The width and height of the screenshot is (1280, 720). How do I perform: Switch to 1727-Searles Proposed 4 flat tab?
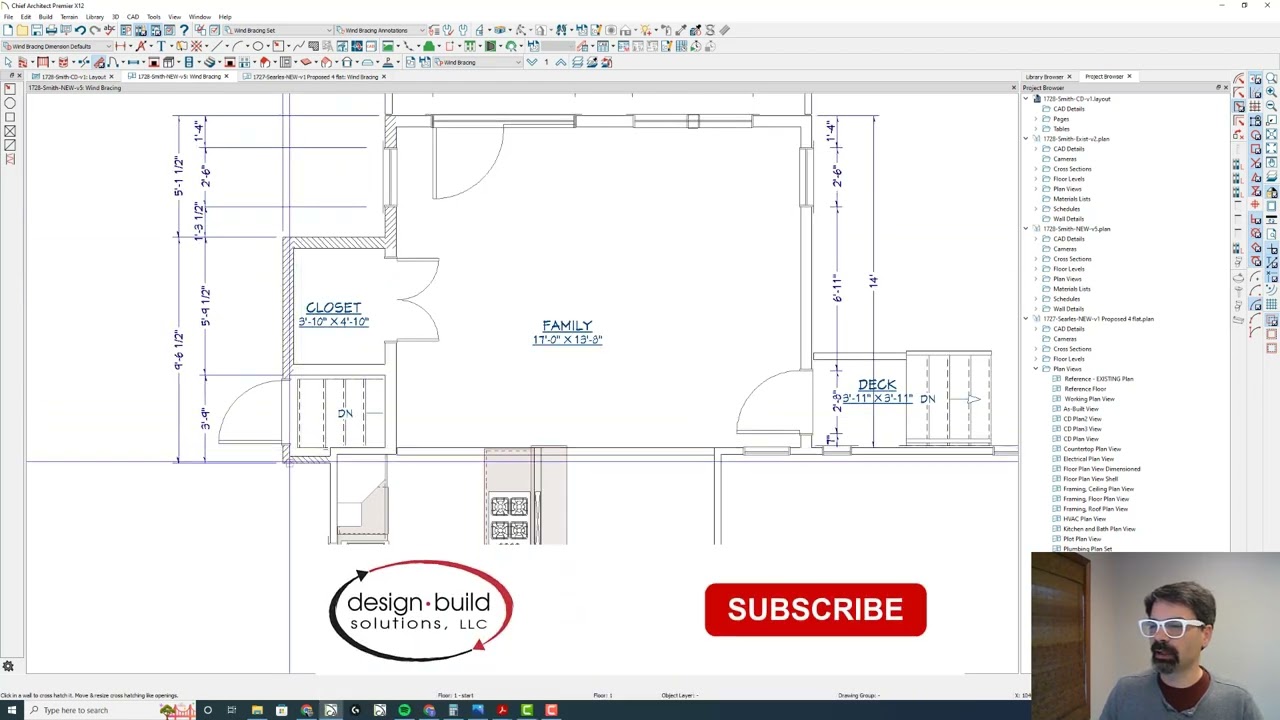click(x=315, y=77)
